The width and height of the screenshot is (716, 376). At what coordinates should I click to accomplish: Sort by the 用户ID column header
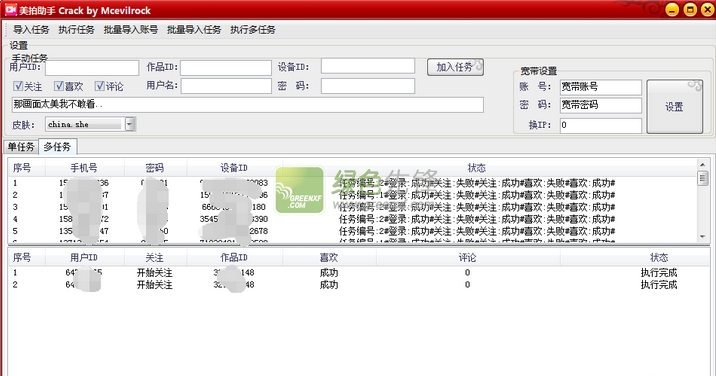point(84,258)
